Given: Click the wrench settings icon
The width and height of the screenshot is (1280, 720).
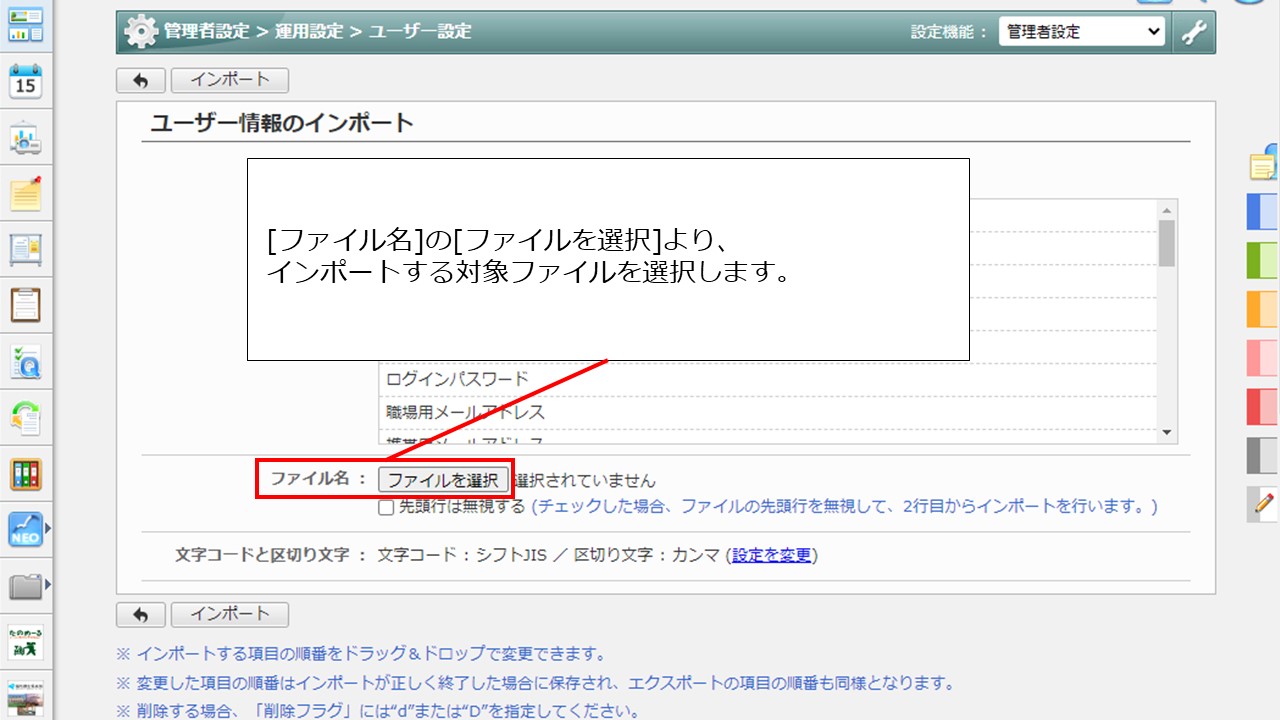Looking at the screenshot, I should point(1194,32).
